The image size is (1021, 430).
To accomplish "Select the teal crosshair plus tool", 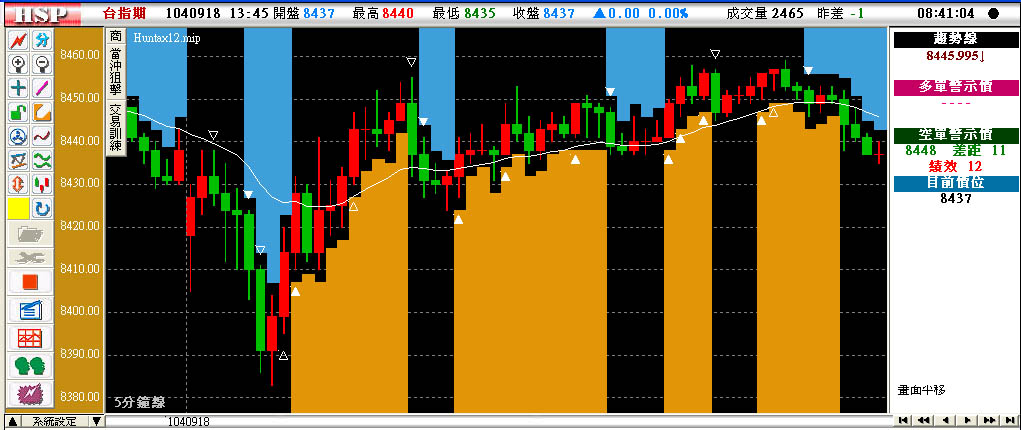I will pos(20,87).
